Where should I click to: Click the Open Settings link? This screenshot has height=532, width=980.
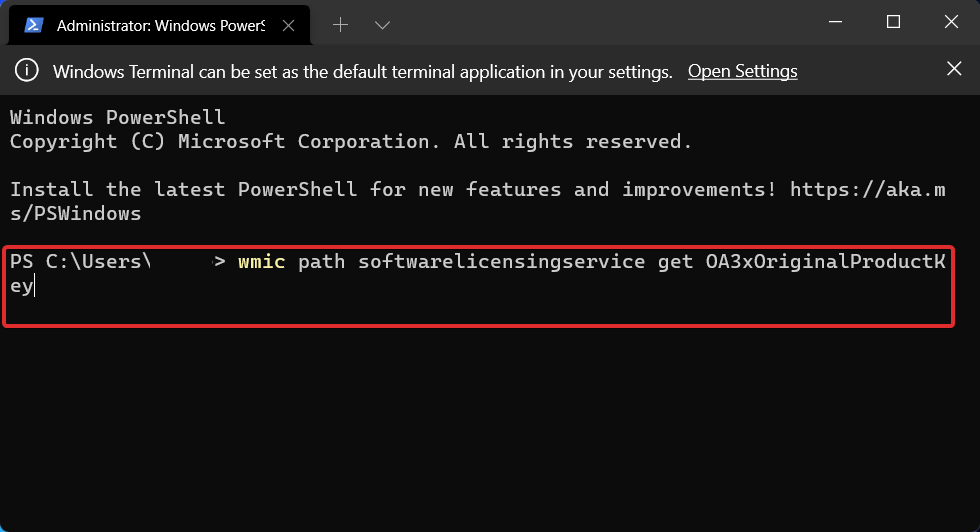point(742,71)
